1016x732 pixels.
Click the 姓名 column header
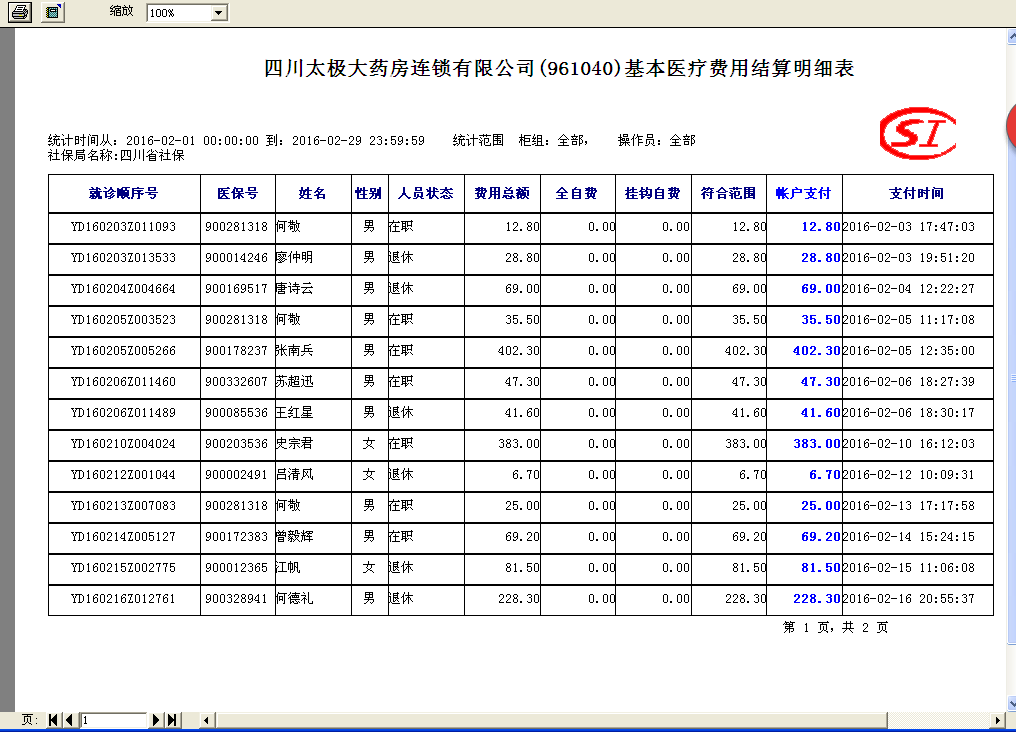click(x=312, y=193)
